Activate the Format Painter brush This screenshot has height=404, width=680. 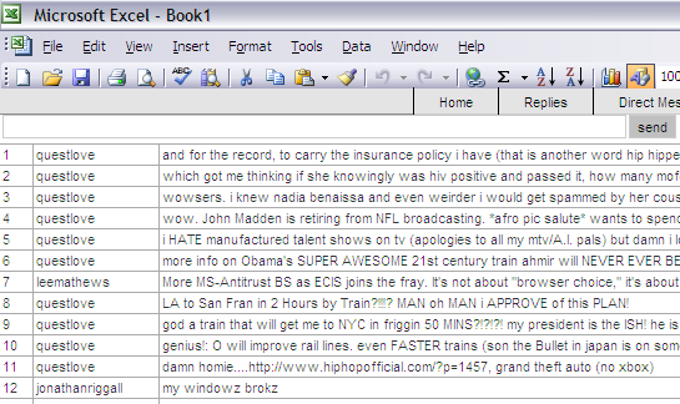347,78
